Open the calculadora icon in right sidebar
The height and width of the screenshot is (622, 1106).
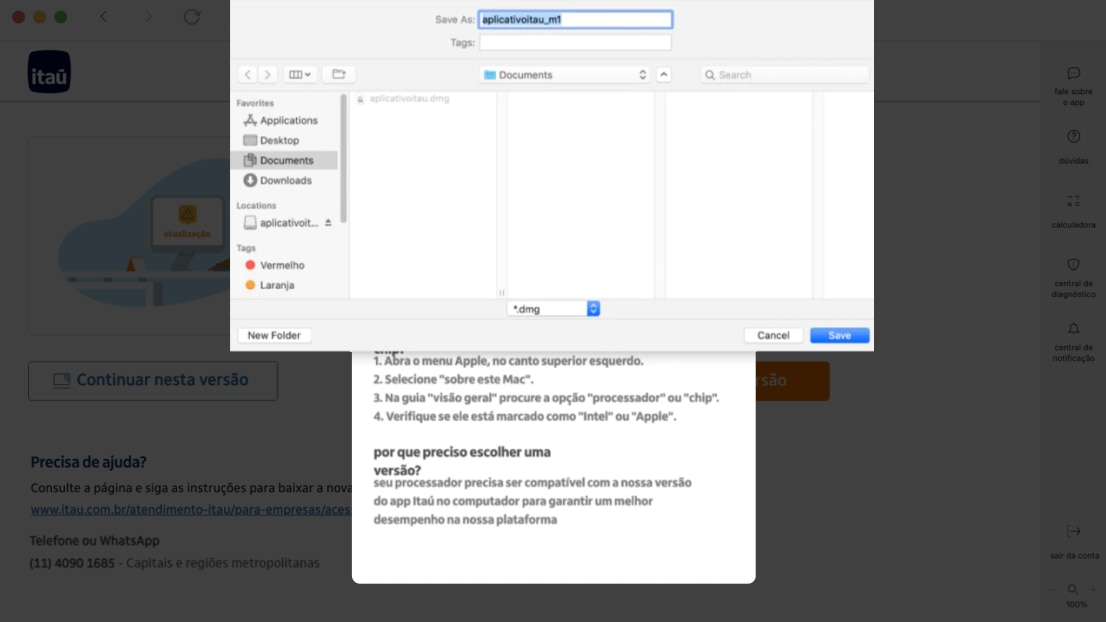(x=1074, y=202)
